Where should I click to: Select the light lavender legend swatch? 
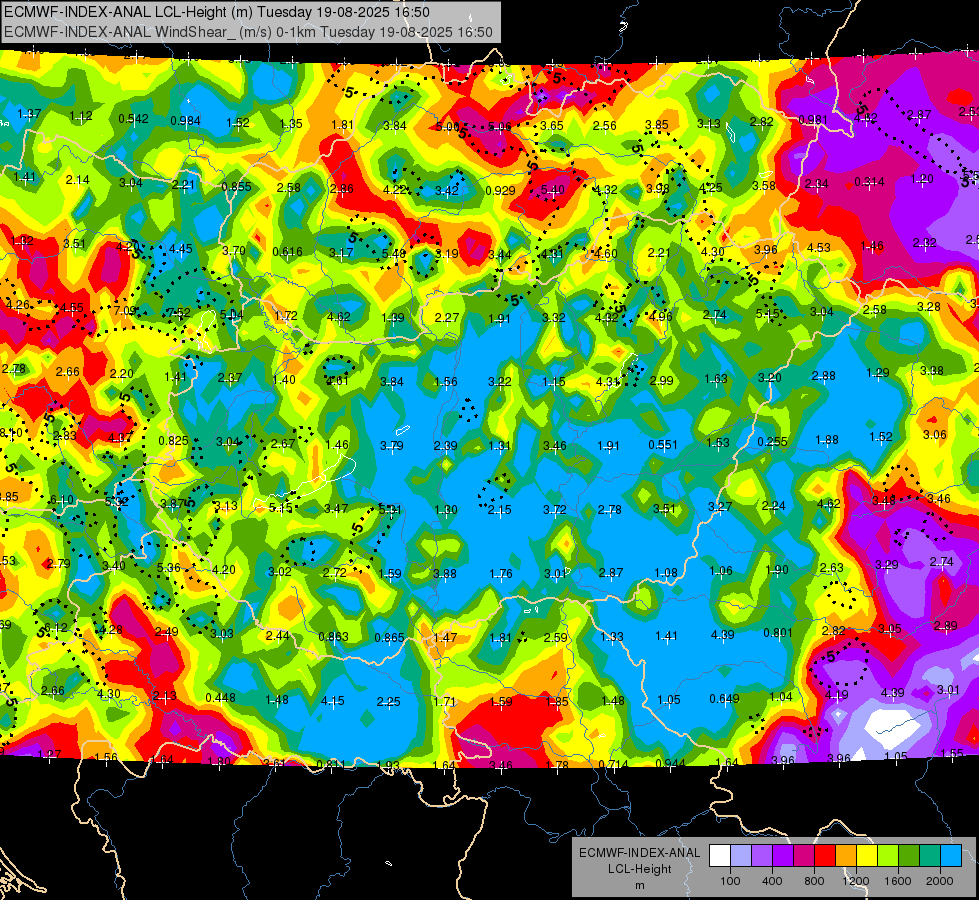(741, 856)
